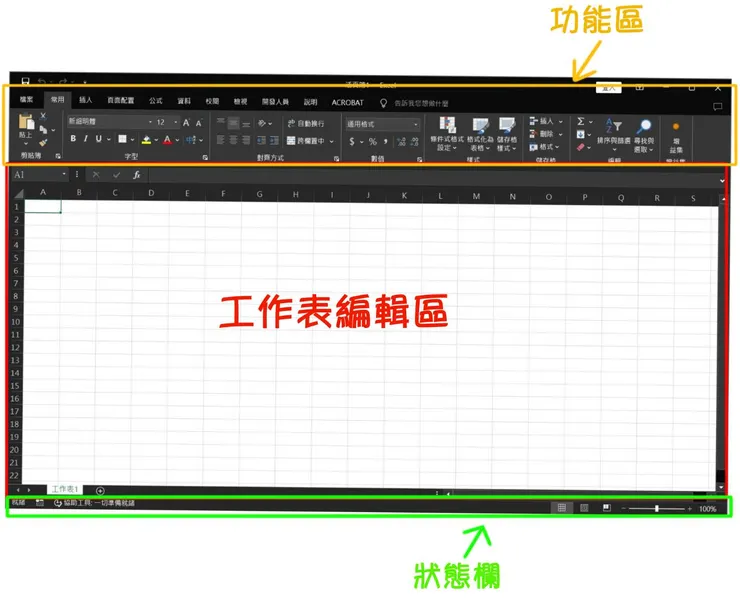Click Format as Table (格式化為表格) button
The image size is (740, 598).
[x=480, y=135]
